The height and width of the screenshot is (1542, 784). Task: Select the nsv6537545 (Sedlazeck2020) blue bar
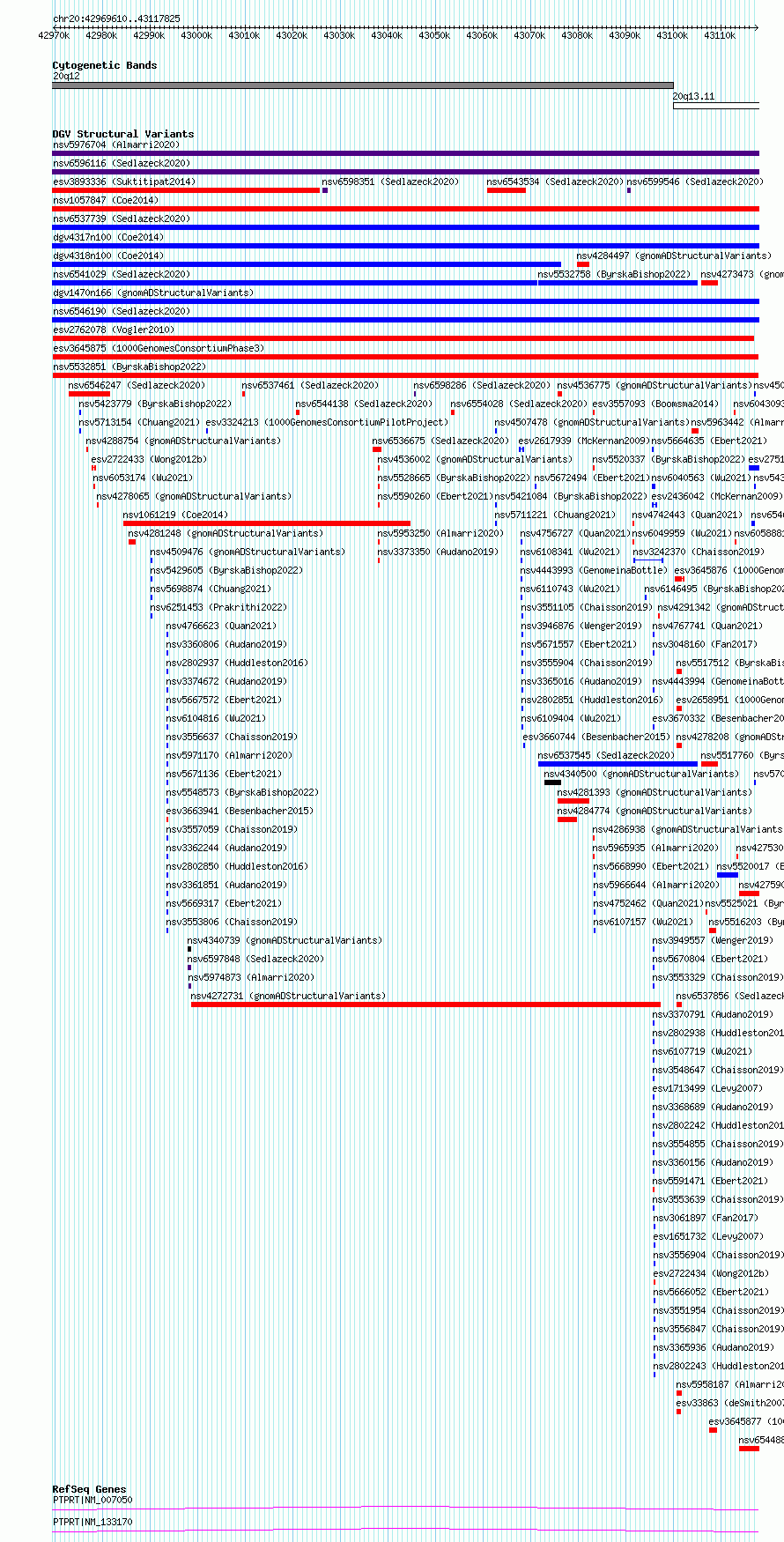pyautogui.click(x=618, y=764)
